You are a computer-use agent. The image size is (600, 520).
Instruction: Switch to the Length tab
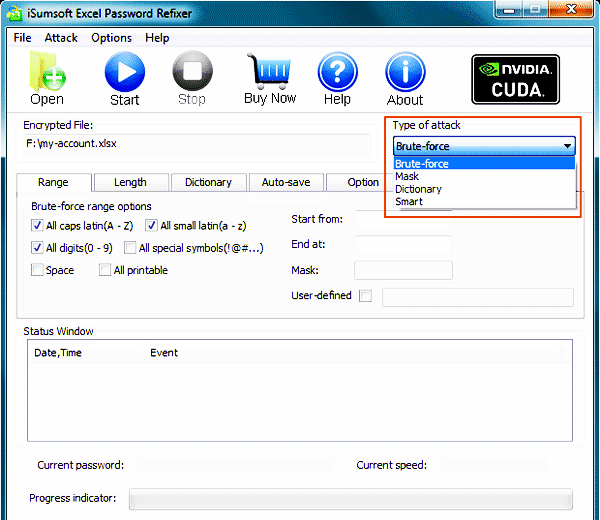pyautogui.click(x=130, y=182)
